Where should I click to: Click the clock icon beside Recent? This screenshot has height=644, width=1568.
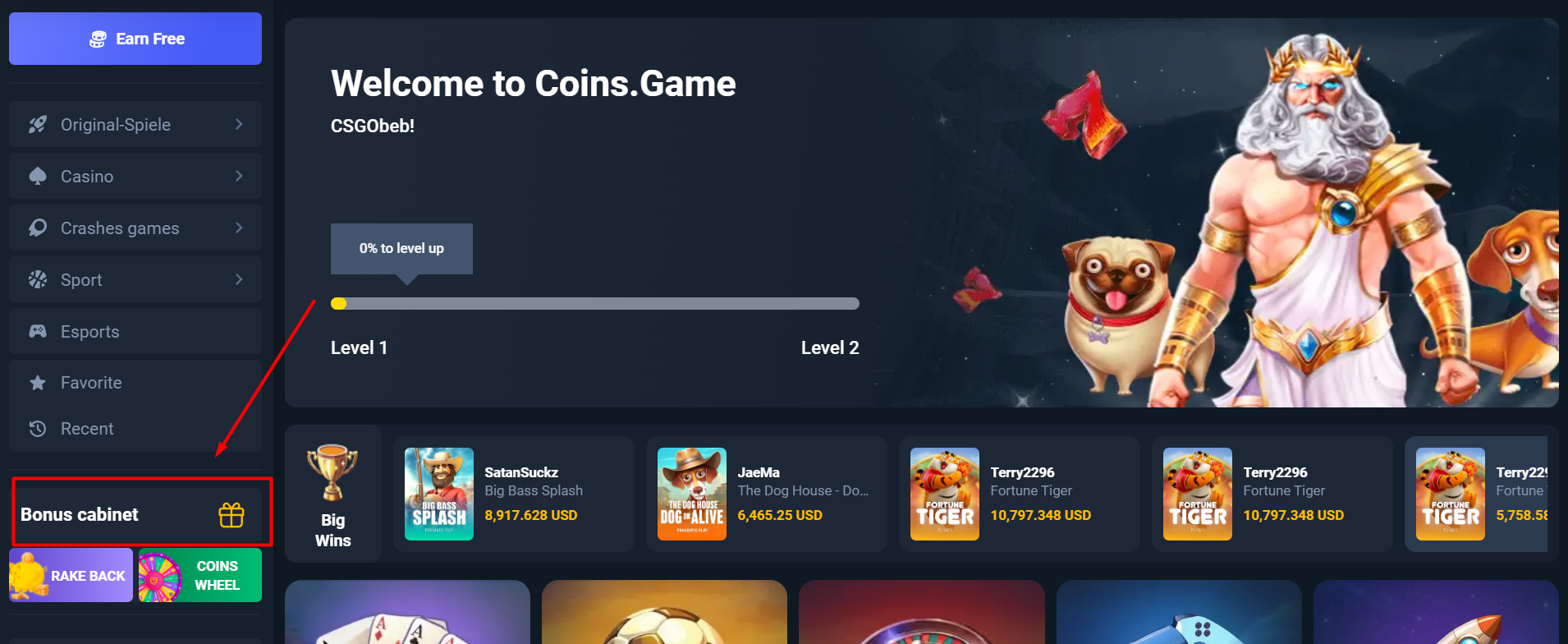[x=38, y=429]
